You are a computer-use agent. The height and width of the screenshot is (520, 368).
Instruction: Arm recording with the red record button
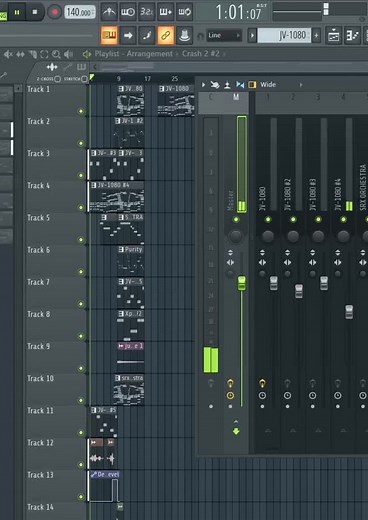[x=55, y=12]
